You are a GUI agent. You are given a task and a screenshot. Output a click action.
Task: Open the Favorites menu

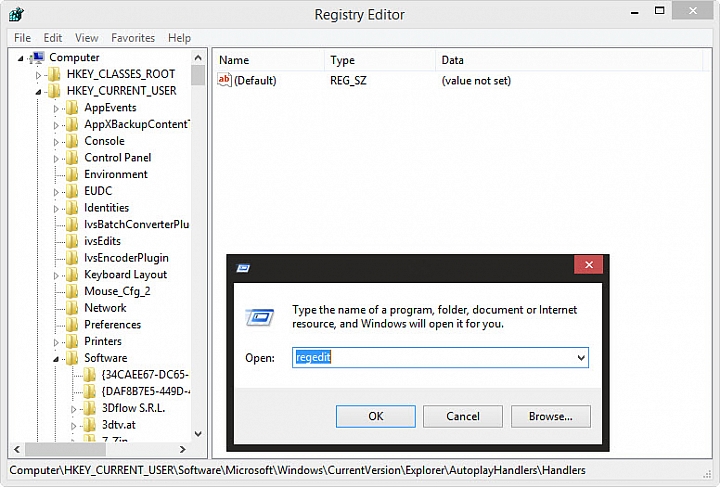click(133, 38)
